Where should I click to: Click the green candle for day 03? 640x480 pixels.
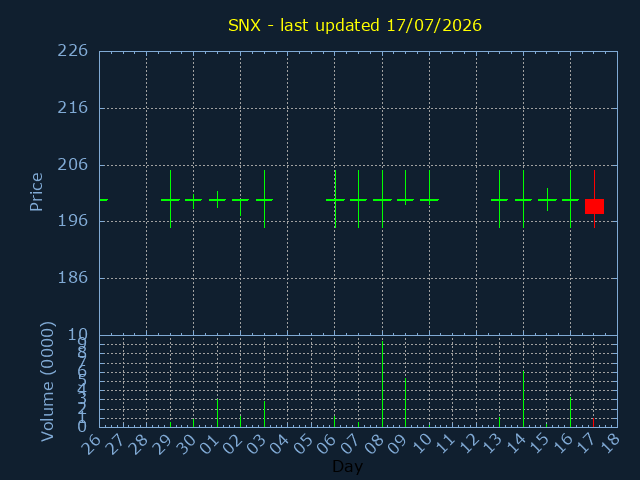pos(264,199)
